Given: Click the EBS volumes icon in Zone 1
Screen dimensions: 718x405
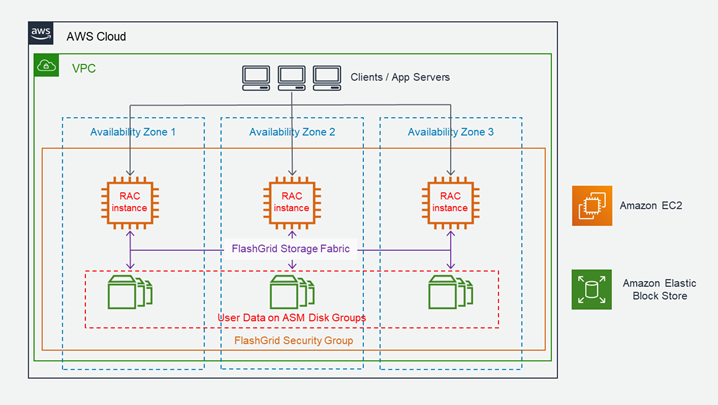Looking at the screenshot, I should 130,292.
